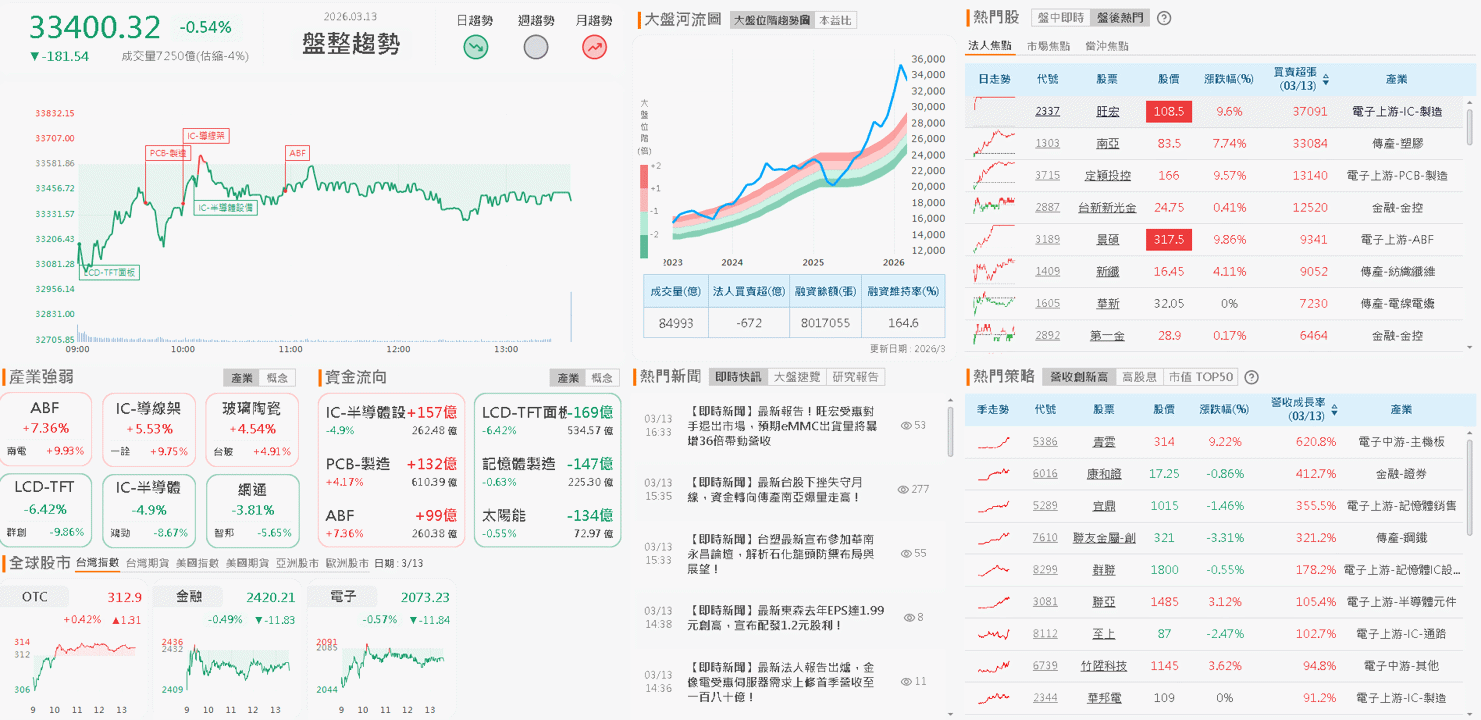The image size is (1481, 720).
Task: Select 高股息 strategy tab
Action: [x=1140, y=377]
